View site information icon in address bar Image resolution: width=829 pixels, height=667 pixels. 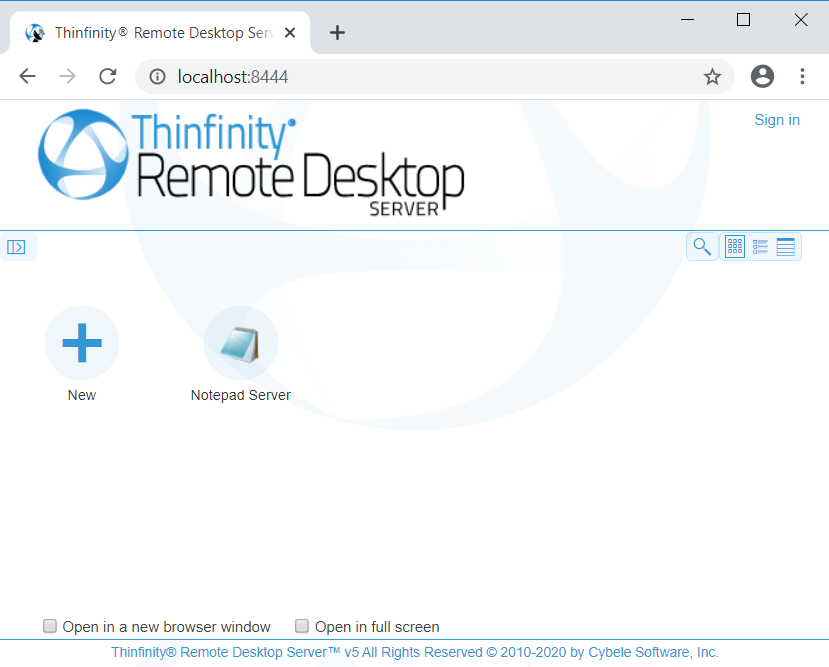coord(157,77)
